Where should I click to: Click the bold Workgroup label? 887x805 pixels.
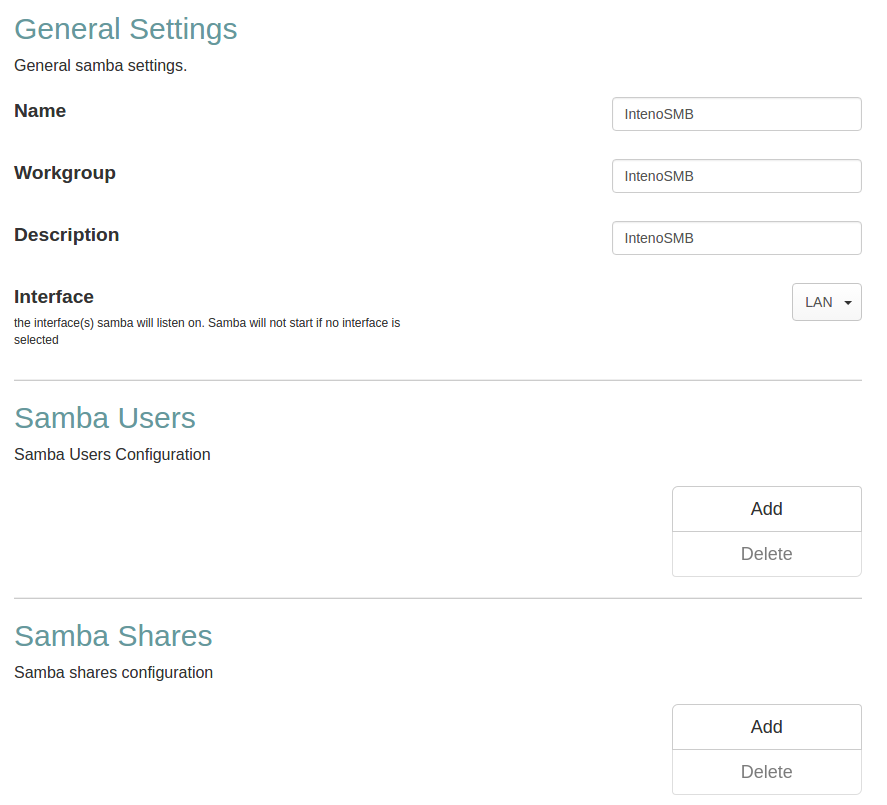pos(65,173)
